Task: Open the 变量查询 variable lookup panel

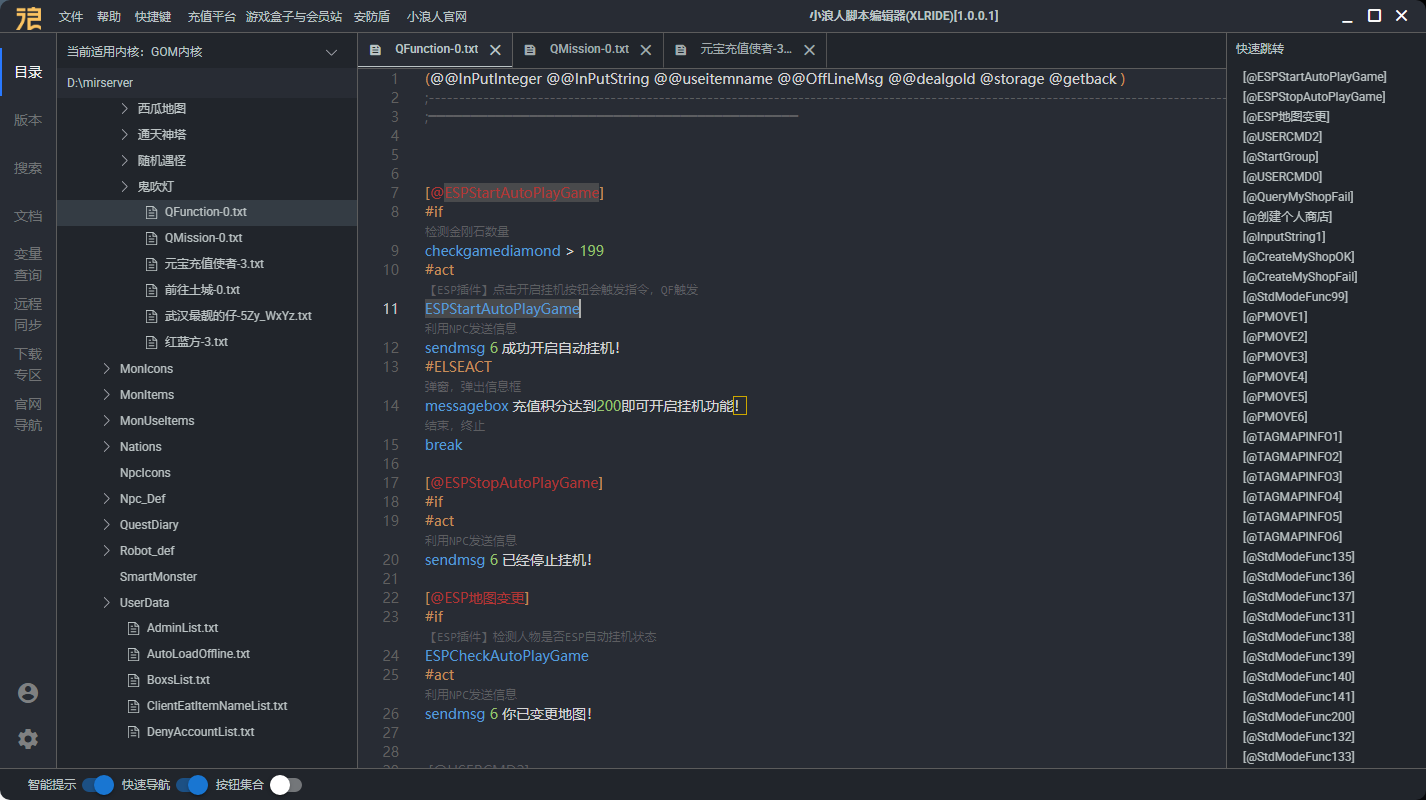Action: click(x=27, y=264)
